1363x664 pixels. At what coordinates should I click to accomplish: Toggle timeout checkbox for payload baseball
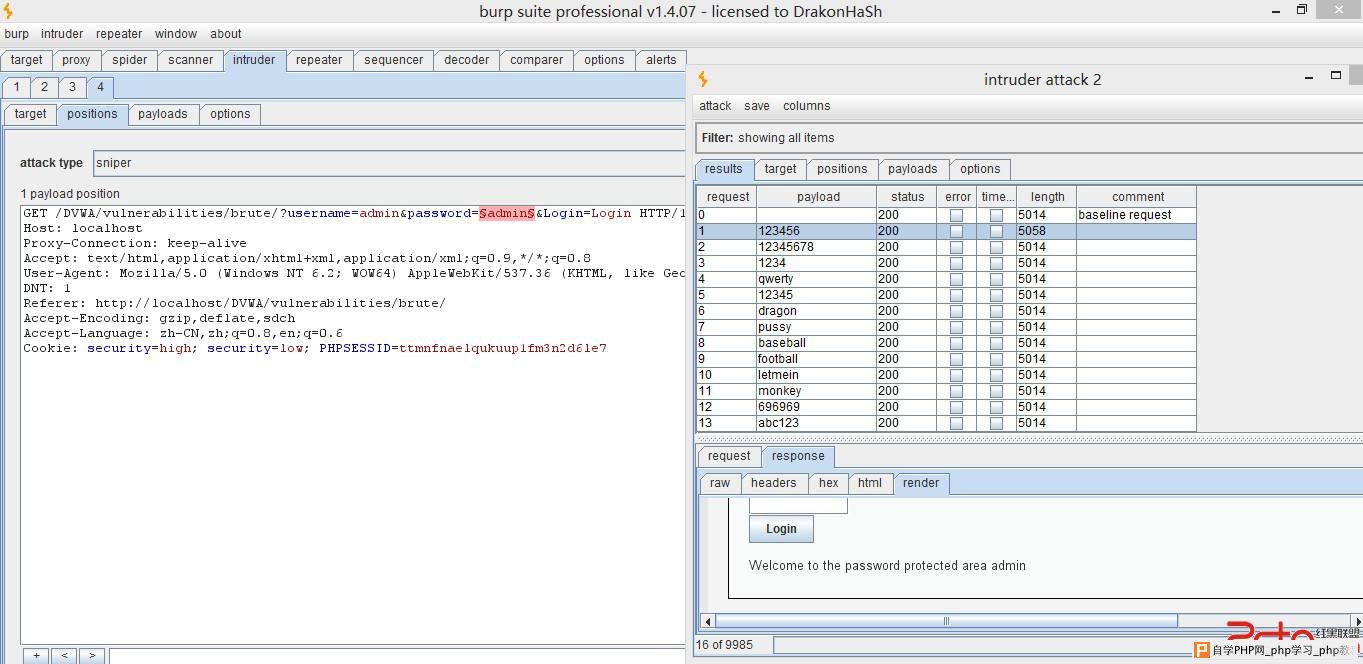996,343
